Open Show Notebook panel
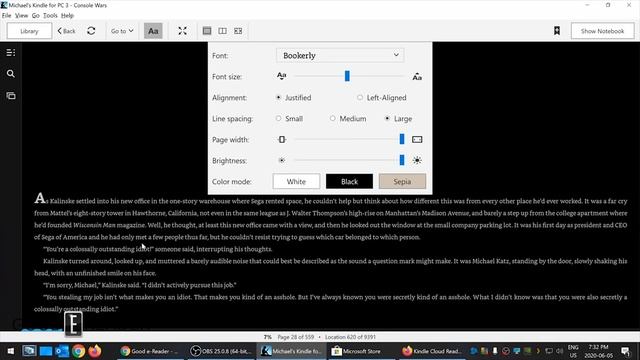This screenshot has height=360, width=640. (x=602, y=31)
